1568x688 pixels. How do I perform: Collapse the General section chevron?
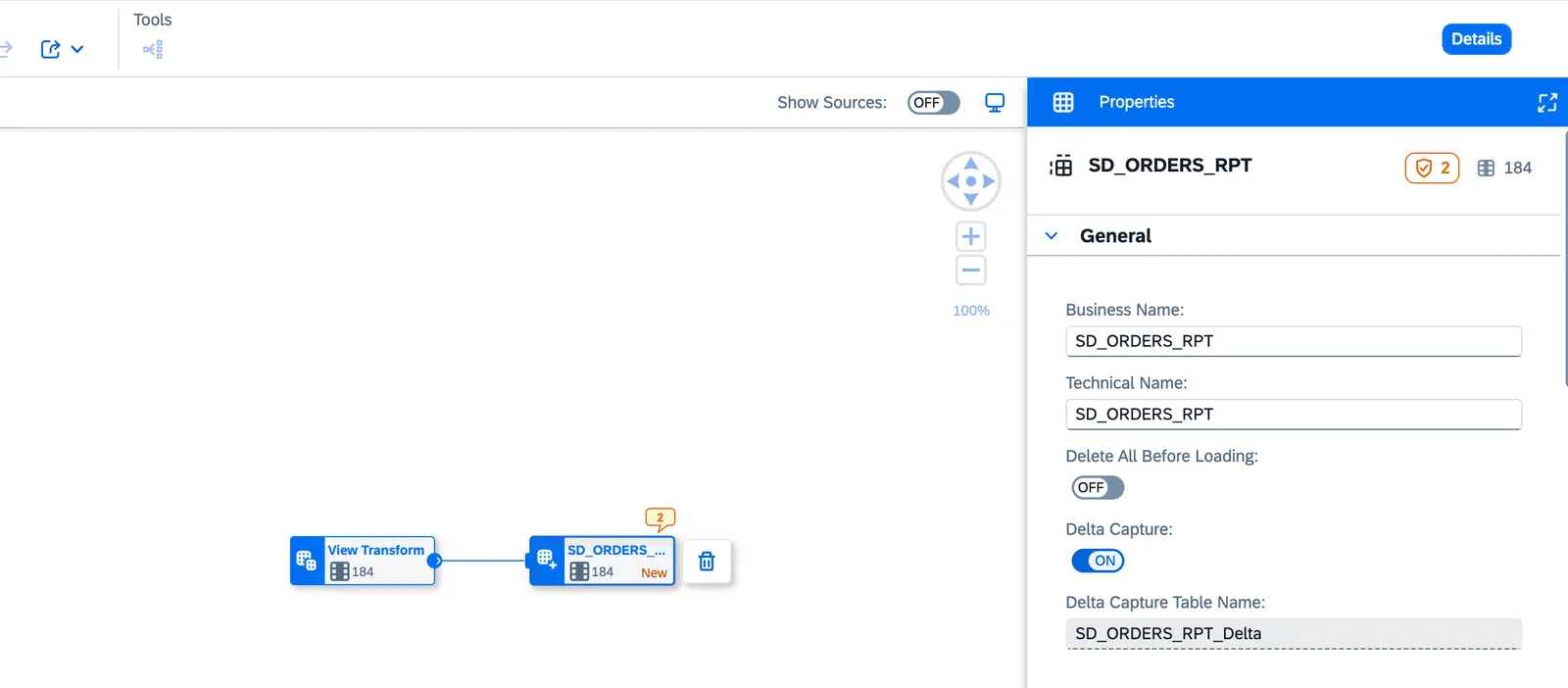[1052, 236]
